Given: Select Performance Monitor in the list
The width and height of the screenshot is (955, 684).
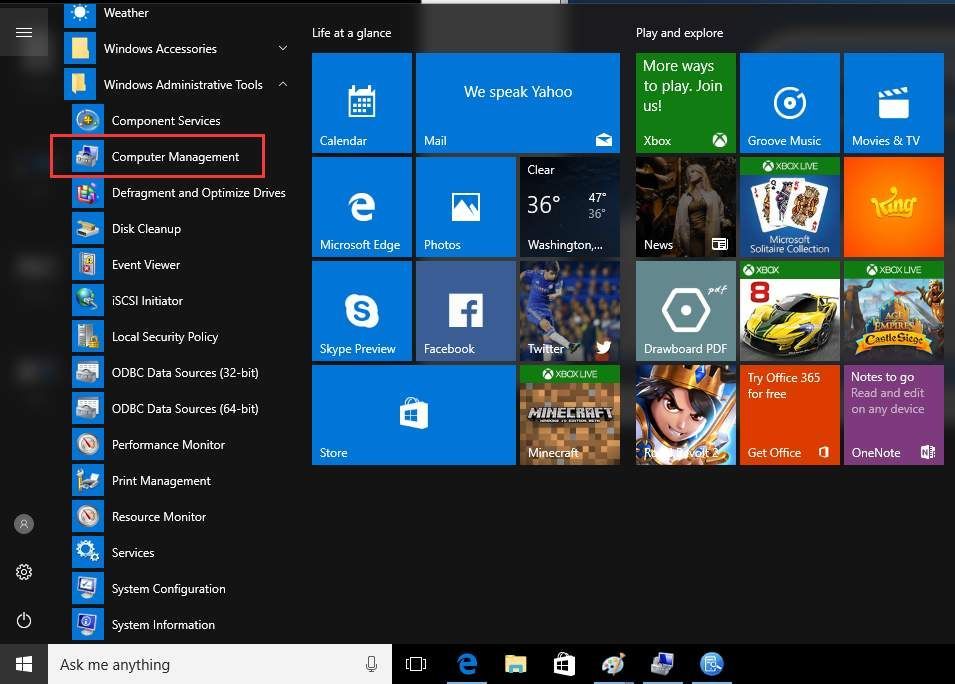Looking at the screenshot, I should [168, 445].
